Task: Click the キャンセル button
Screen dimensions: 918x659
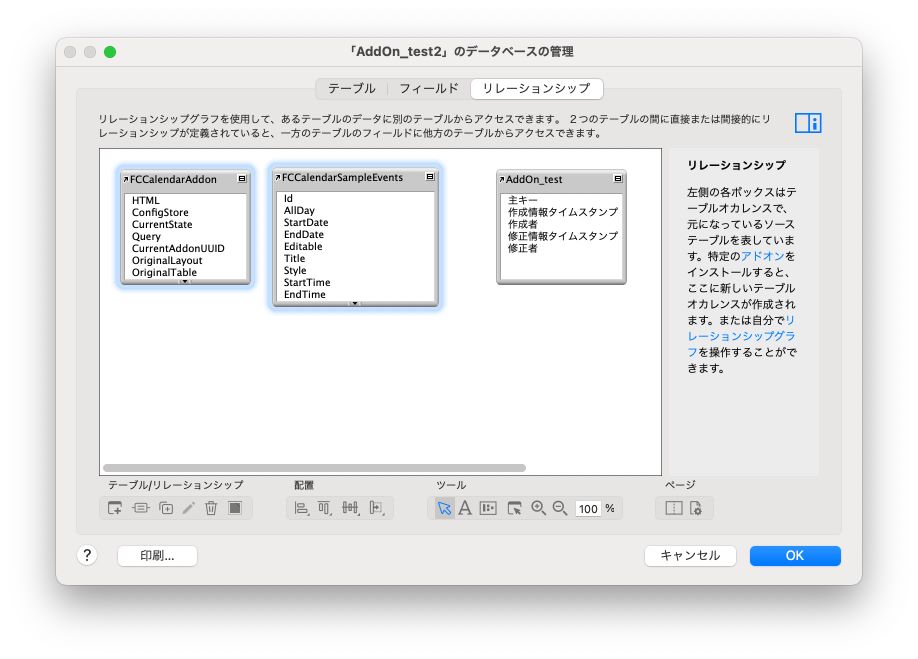Action: pyautogui.click(x=690, y=555)
